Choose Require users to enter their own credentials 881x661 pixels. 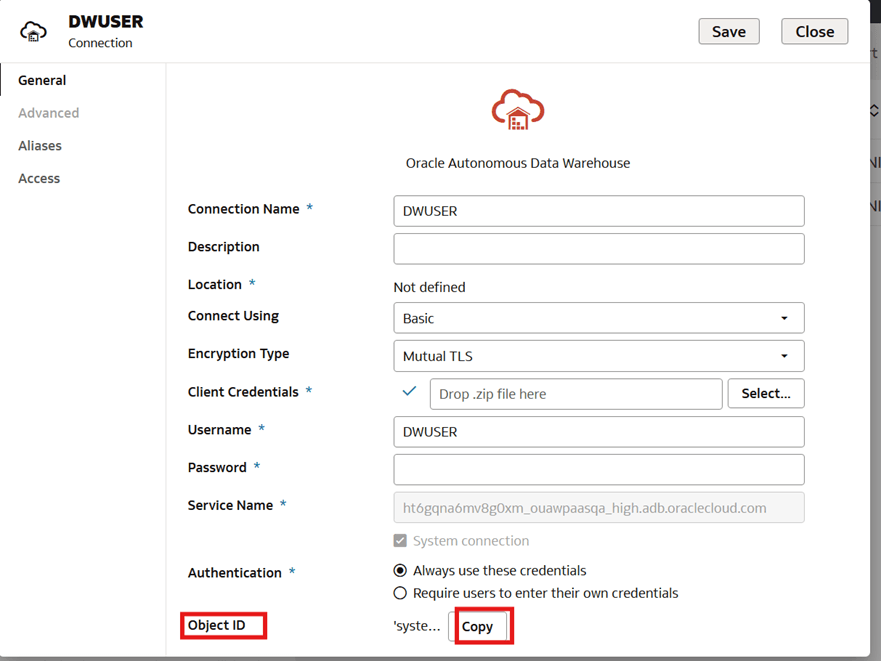[400, 592]
